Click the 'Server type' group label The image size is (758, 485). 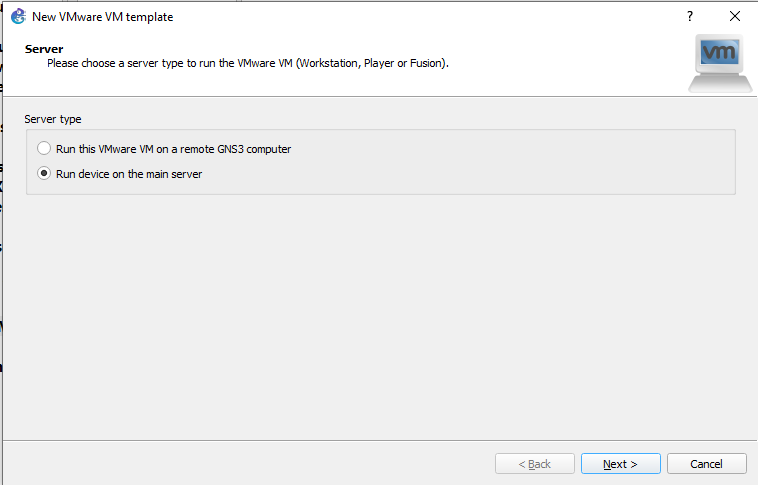(x=53, y=119)
